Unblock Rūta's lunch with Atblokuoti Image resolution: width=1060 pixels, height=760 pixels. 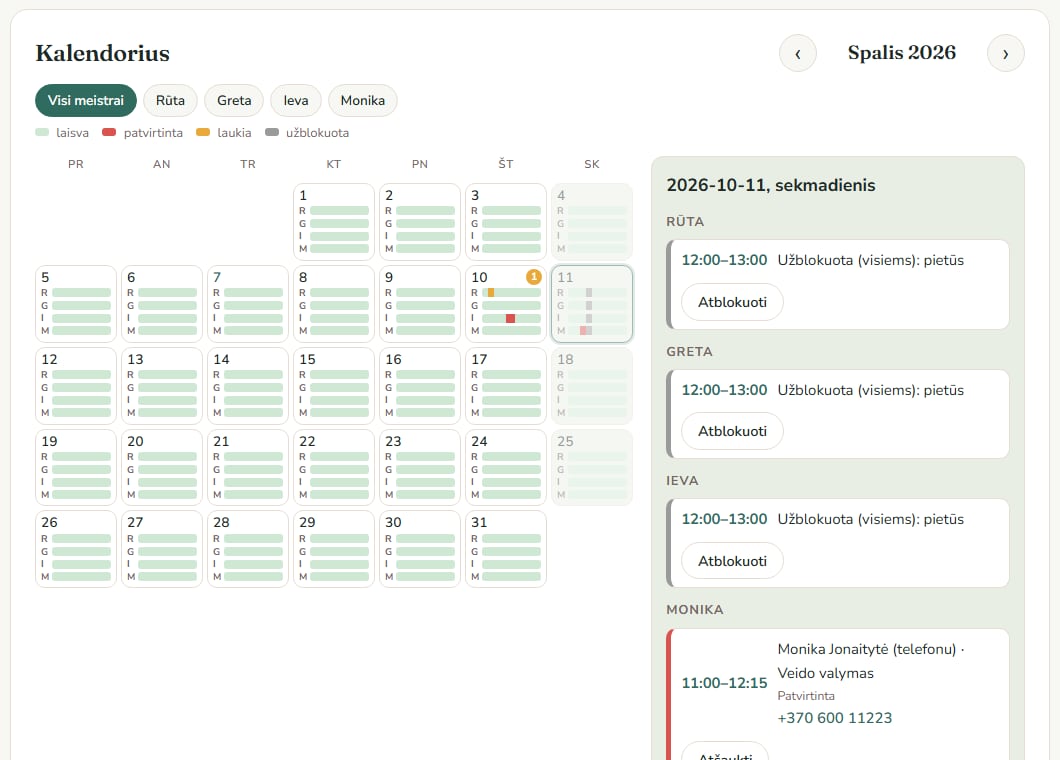coord(732,302)
